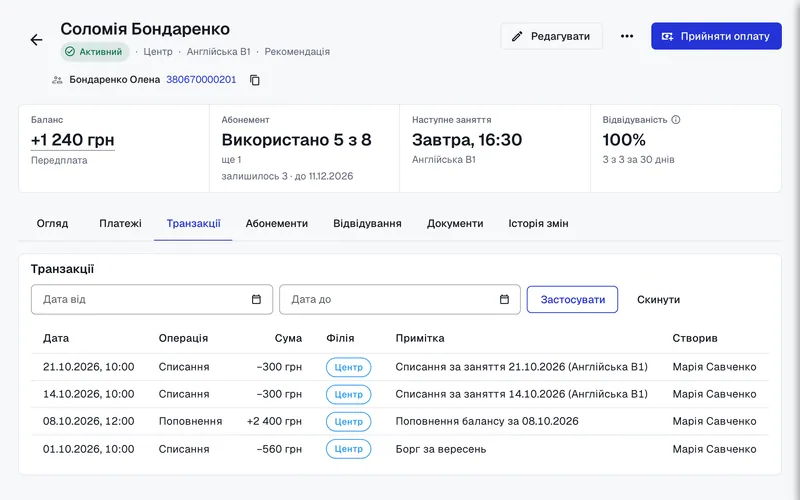Click the Редагувати button
Image resolution: width=800 pixels, height=500 pixels.
tap(552, 36)
